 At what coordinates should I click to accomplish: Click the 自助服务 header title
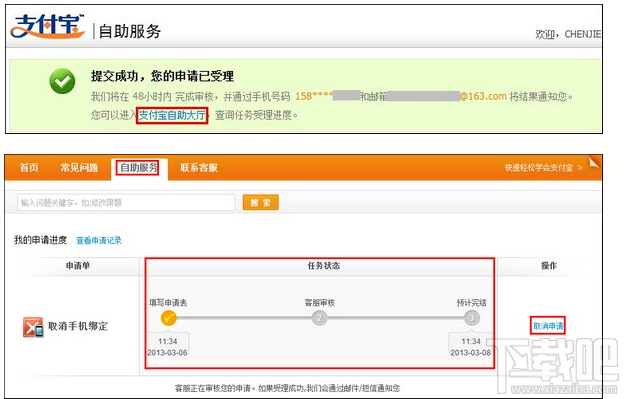click(129, 31)
